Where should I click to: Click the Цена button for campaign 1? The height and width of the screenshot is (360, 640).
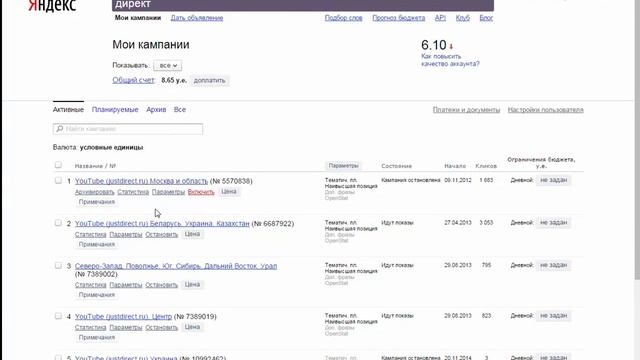click(229, 191)
